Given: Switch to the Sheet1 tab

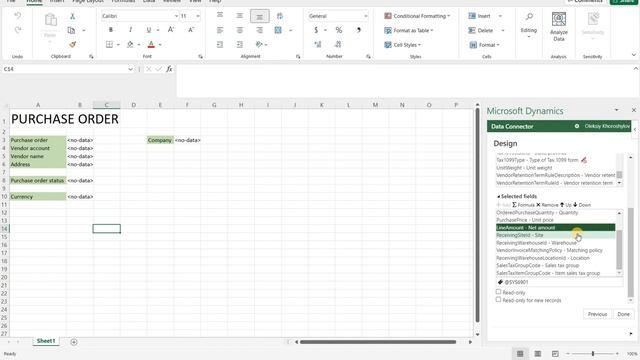Looking at the screenshot, I should (46, 341).
